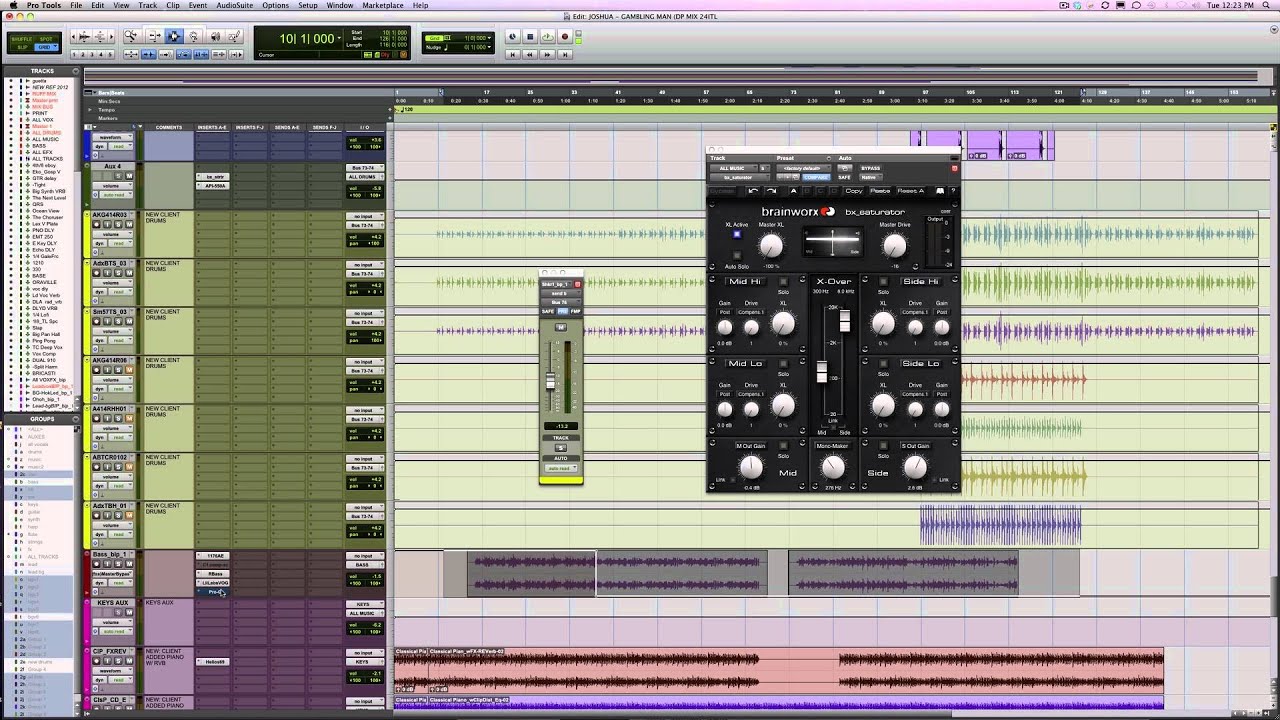Click the M Out Gain knob
1280x720 pixels.
(751, 467)
